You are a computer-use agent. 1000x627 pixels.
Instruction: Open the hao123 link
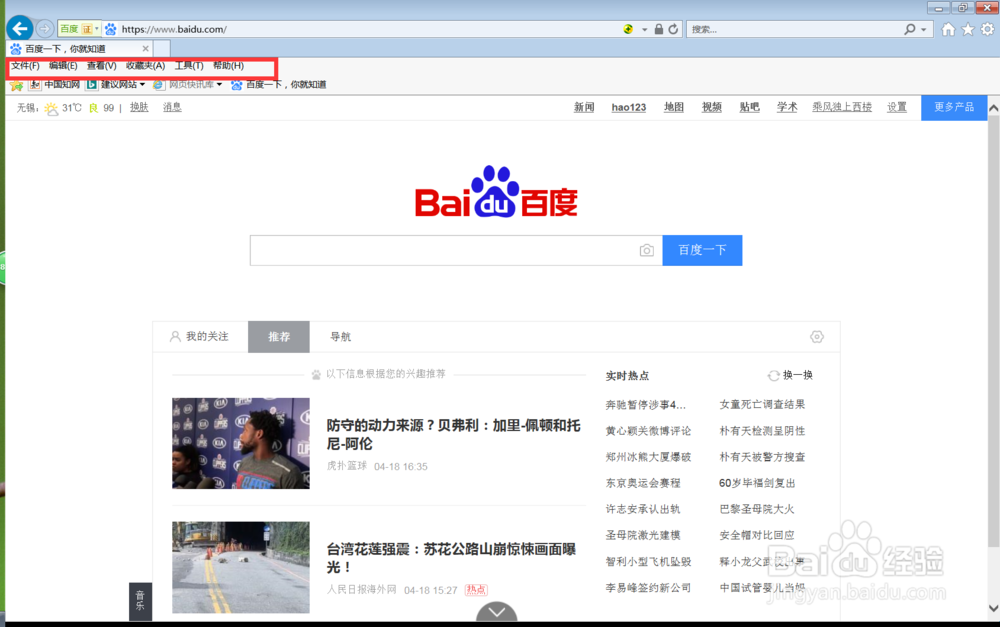tap(629, 107)
